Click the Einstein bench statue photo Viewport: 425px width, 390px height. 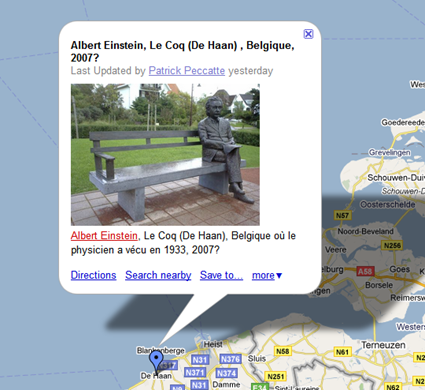[x=165, y=154]
